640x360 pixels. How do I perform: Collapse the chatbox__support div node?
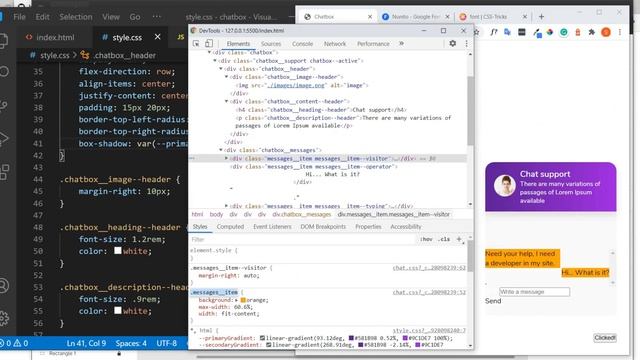215,61
